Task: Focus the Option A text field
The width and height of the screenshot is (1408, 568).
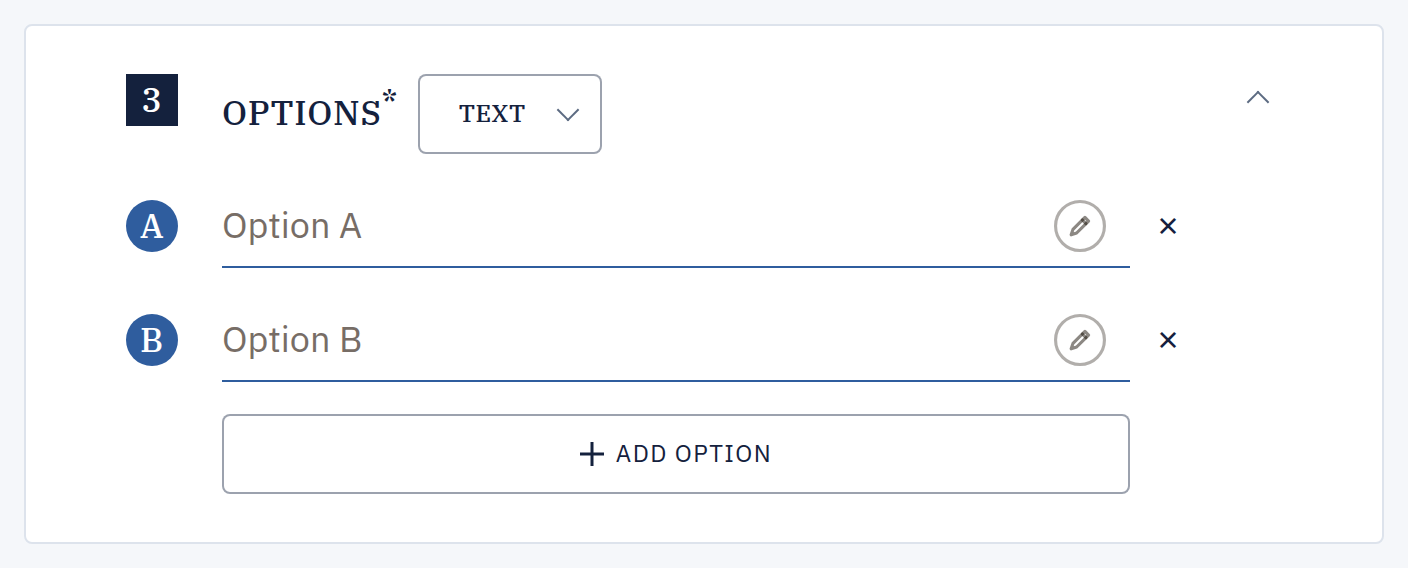Action: [635, 227]
